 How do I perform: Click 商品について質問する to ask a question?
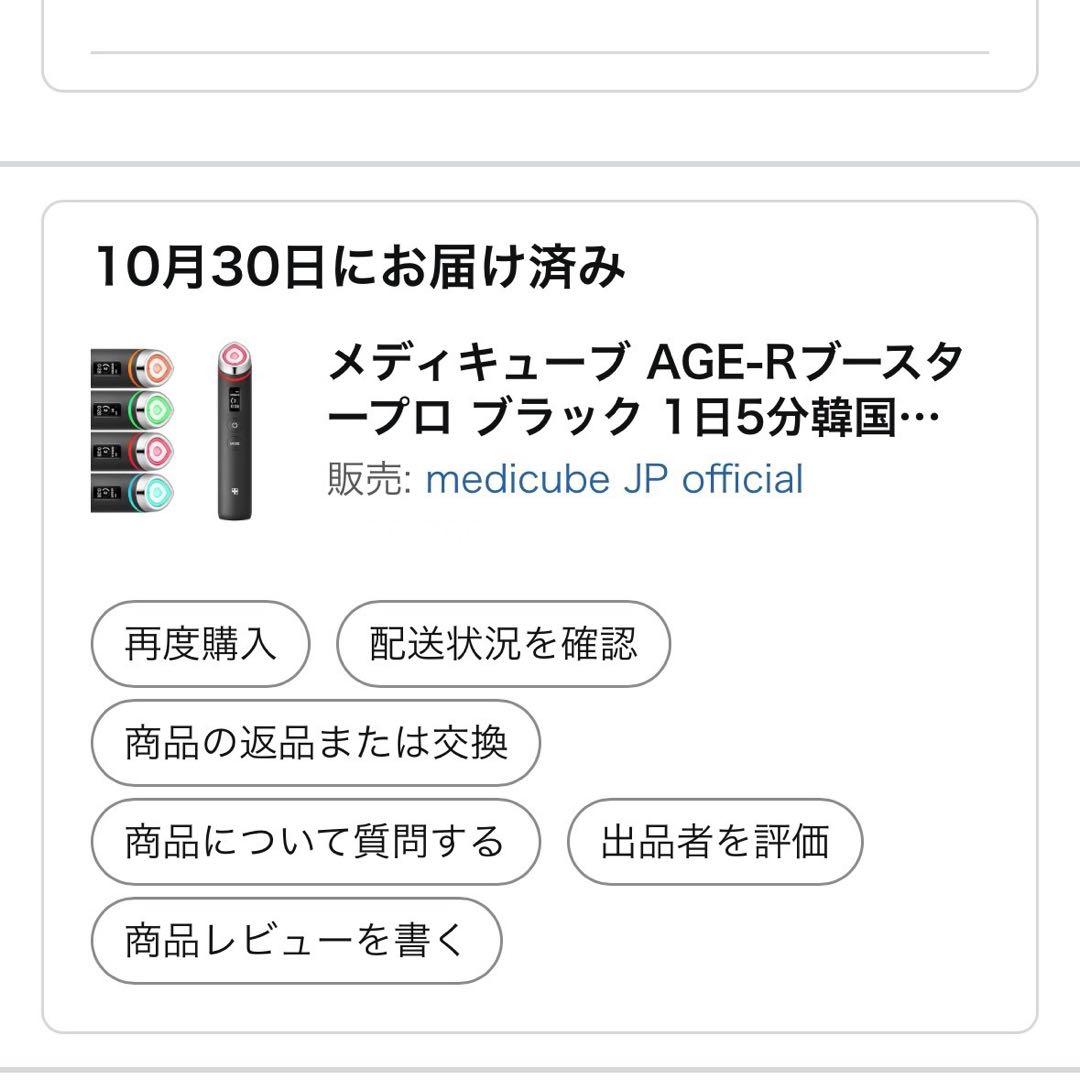click(x=314, y=841)
